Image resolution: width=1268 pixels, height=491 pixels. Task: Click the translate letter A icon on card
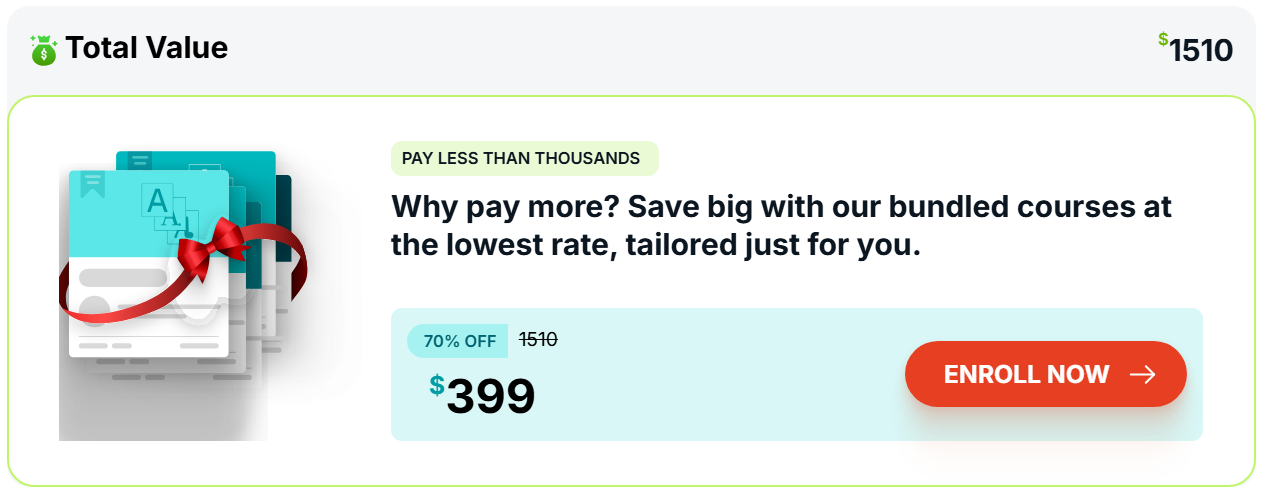tap(158, 201)
